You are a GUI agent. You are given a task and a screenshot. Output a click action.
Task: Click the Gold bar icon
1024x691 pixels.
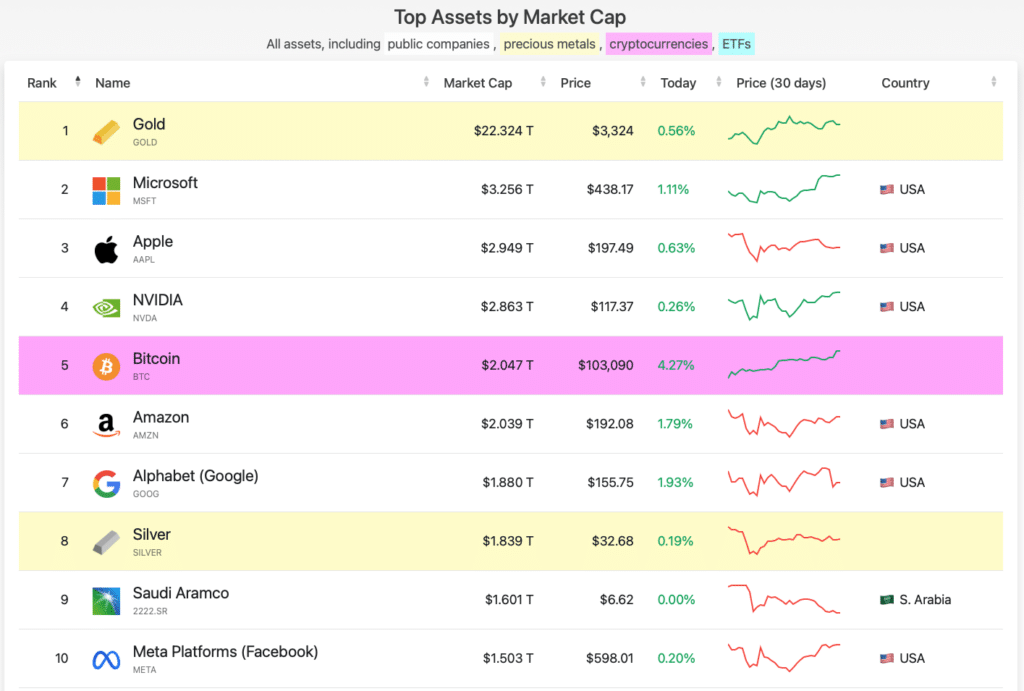[x=106, y=131]
